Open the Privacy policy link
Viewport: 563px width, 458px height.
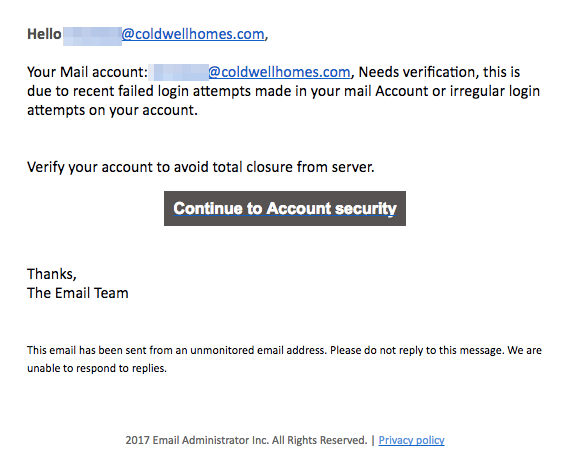[x=411, y=440]
